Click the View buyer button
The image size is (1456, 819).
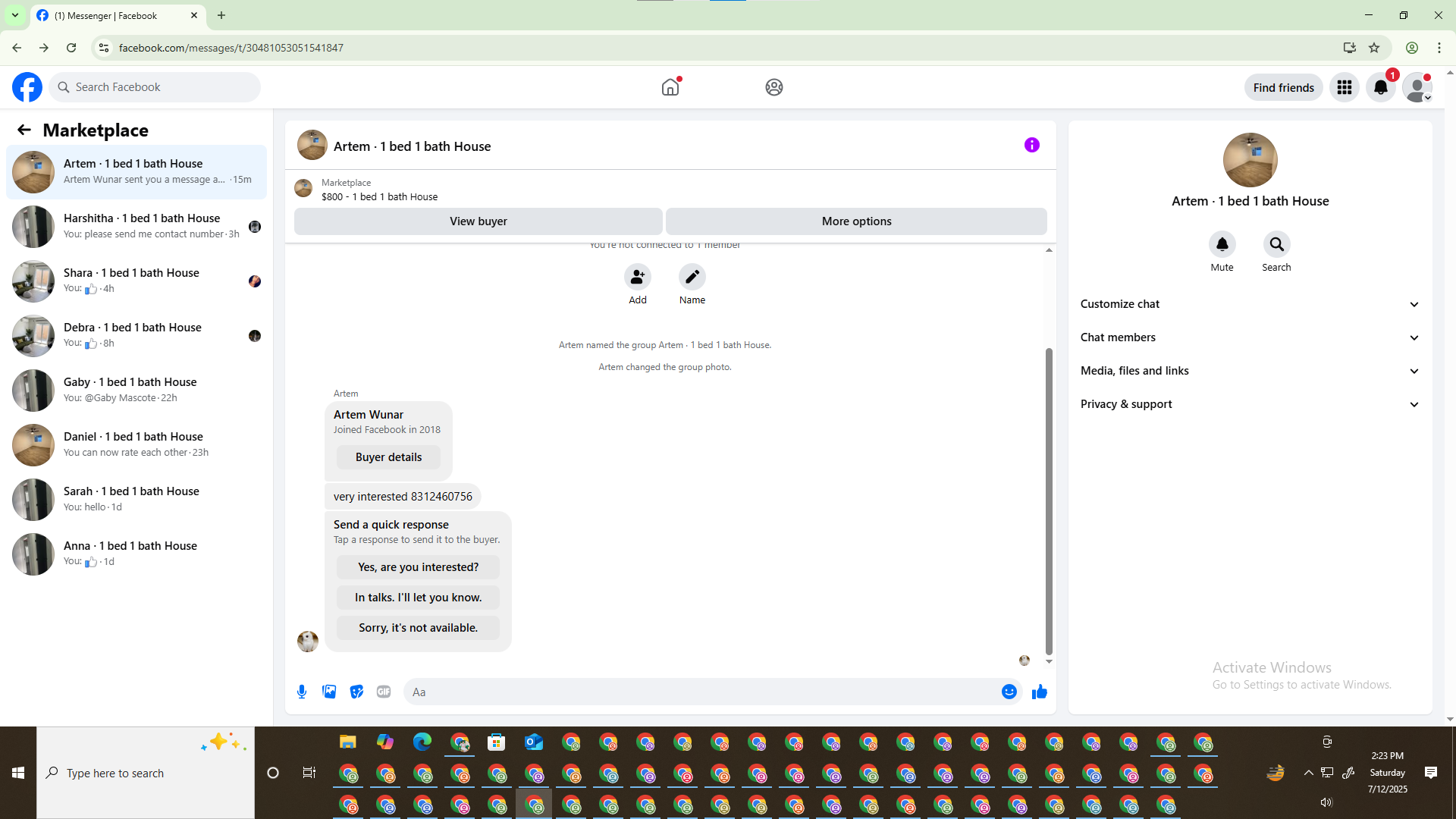(478, 221)
